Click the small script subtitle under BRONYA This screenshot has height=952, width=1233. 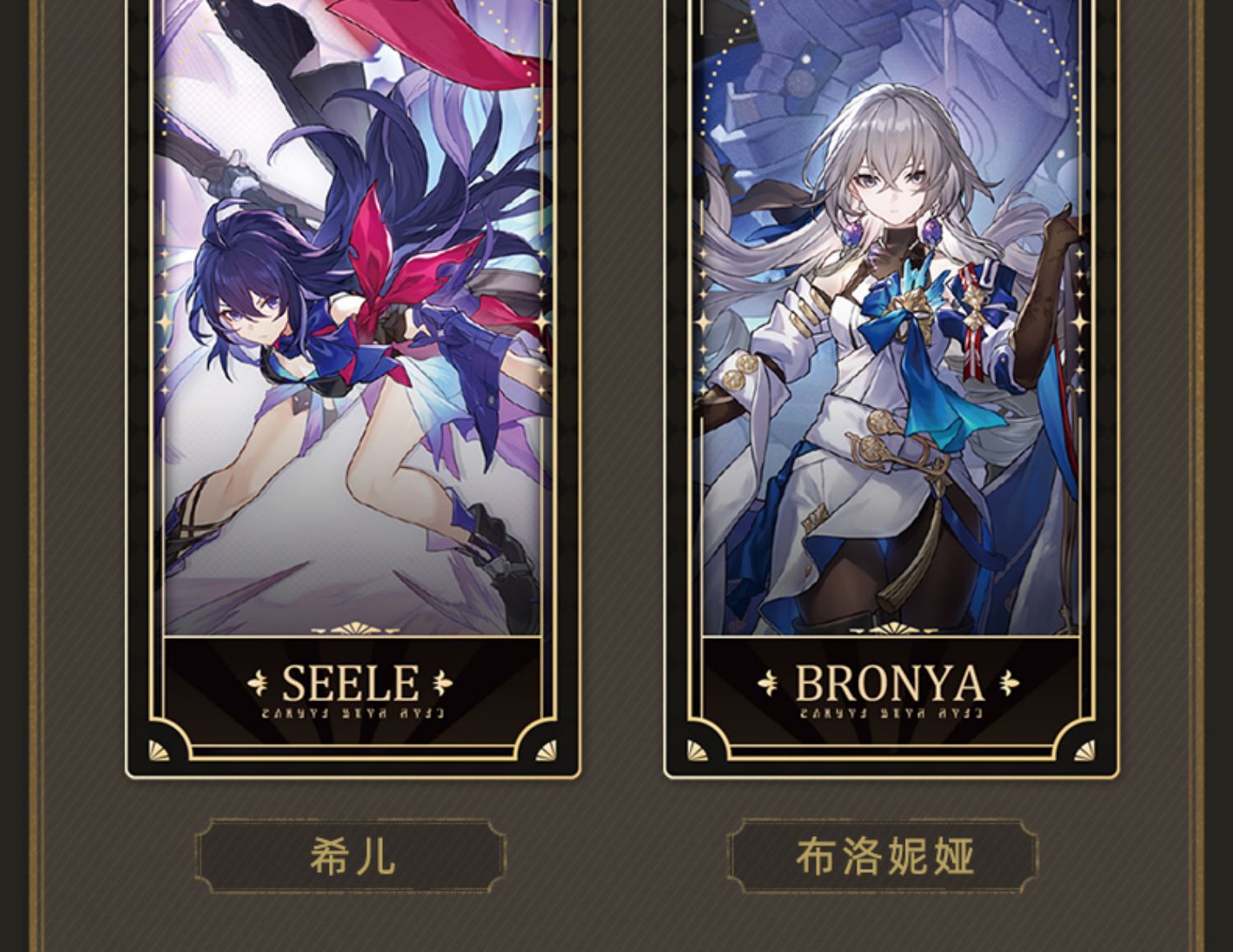coord(889,713)
